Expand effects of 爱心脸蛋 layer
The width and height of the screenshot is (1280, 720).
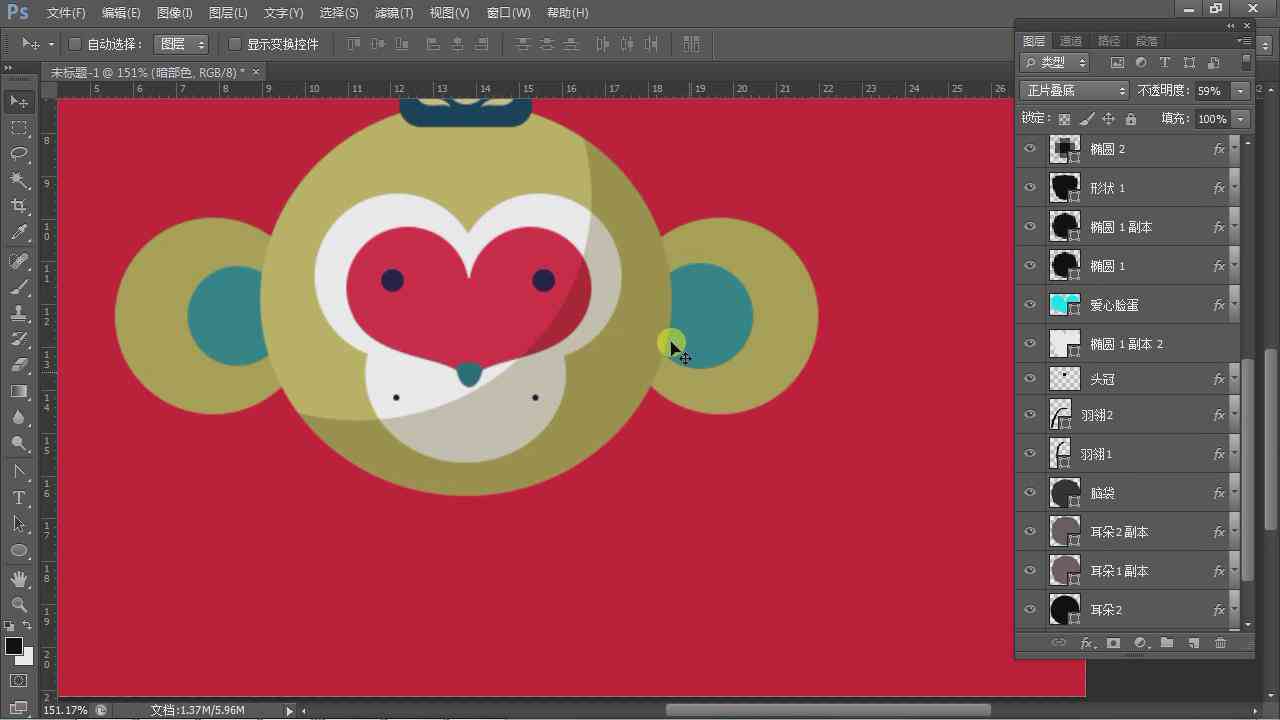coord(1234,305)
